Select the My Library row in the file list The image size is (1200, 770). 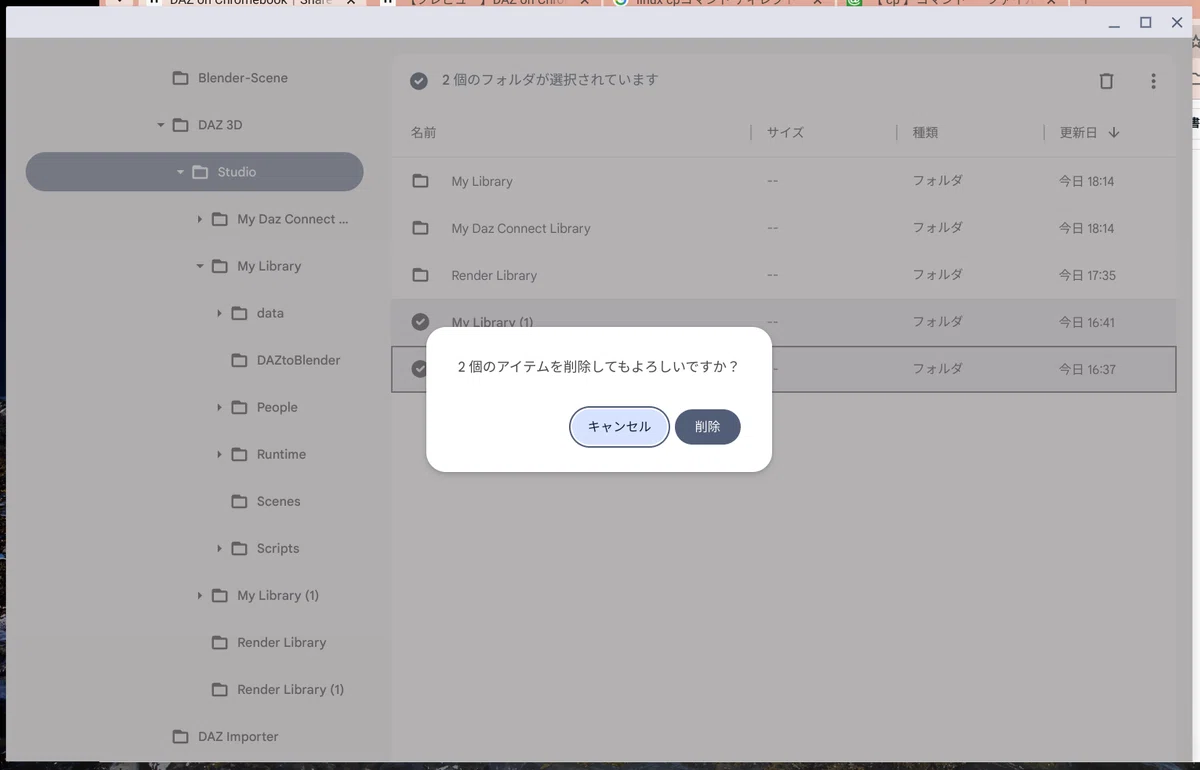(783, 181)
